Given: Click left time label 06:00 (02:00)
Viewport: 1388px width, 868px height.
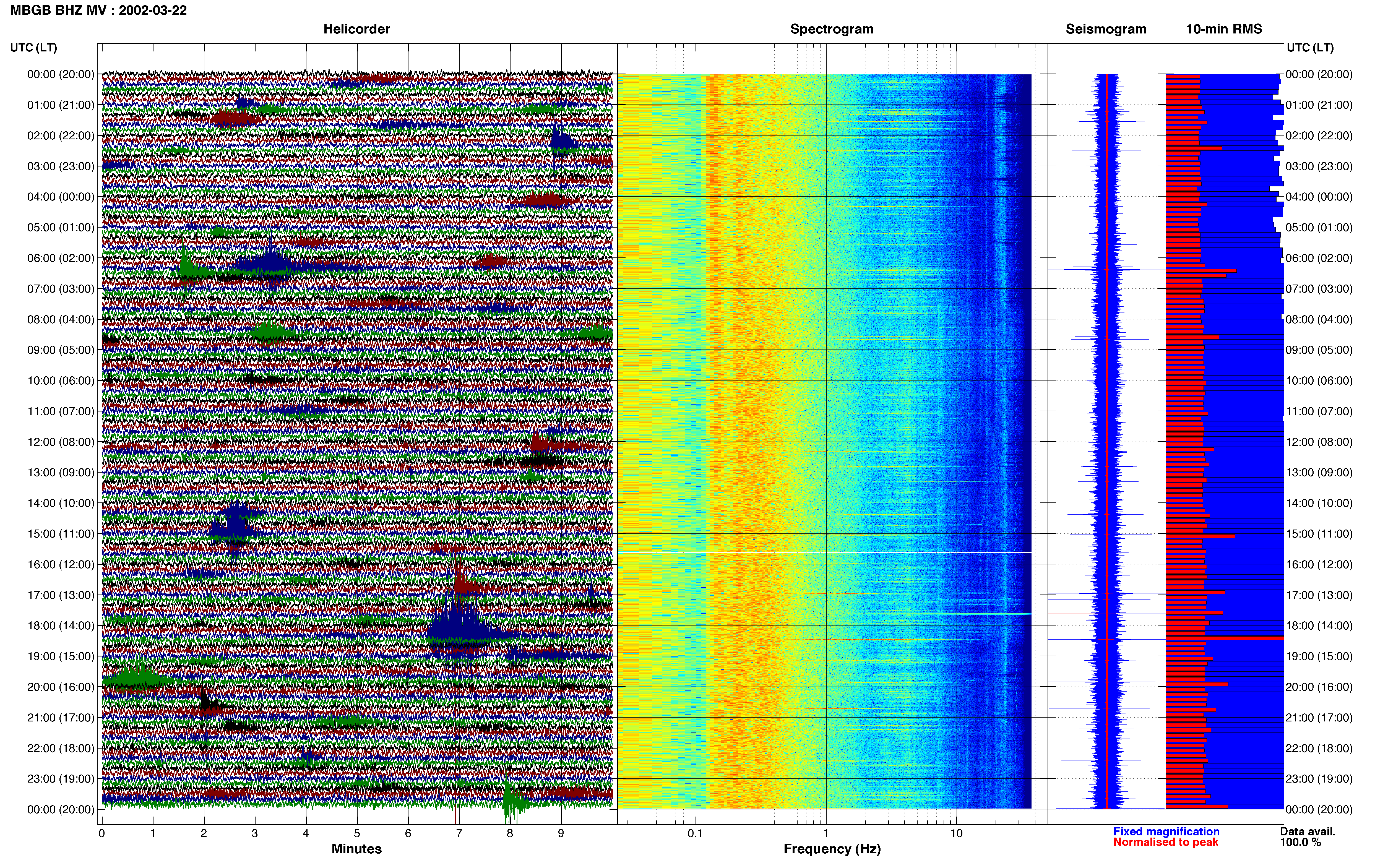Looking at the screenshot, I should click(x=61, y=258).
